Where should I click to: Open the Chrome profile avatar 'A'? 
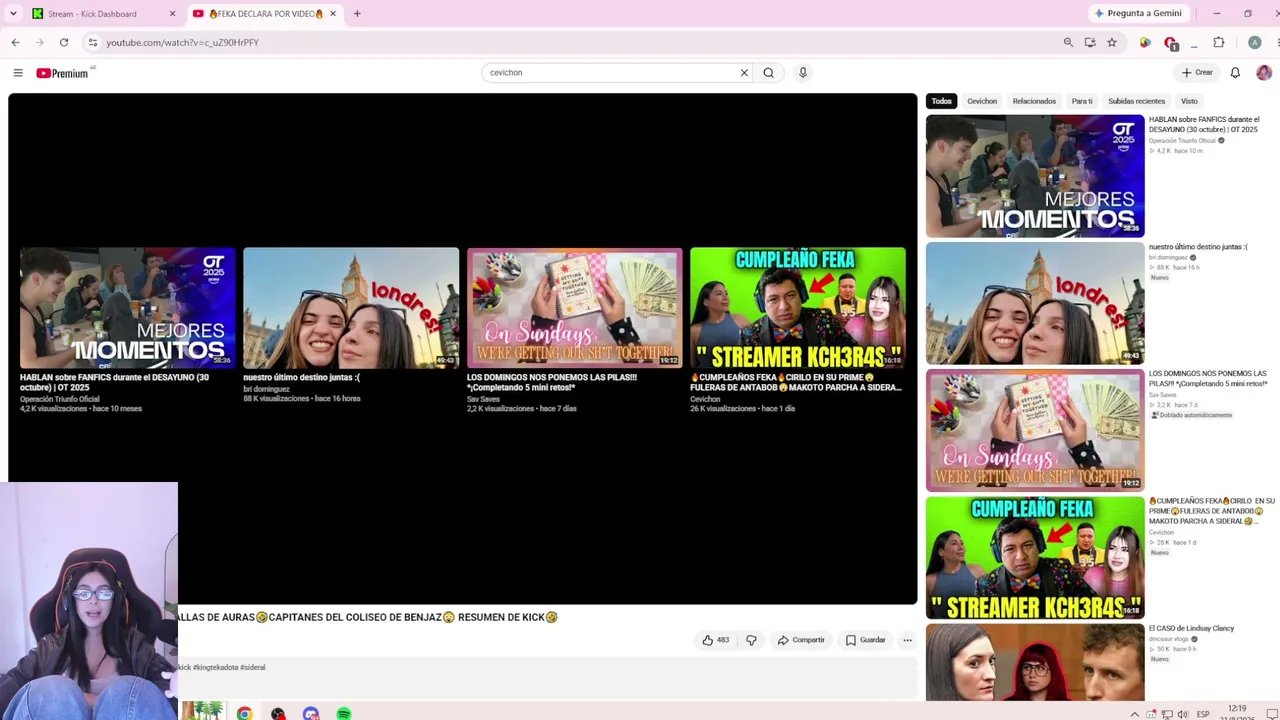pyautogui.click(x=1254, y=42)
